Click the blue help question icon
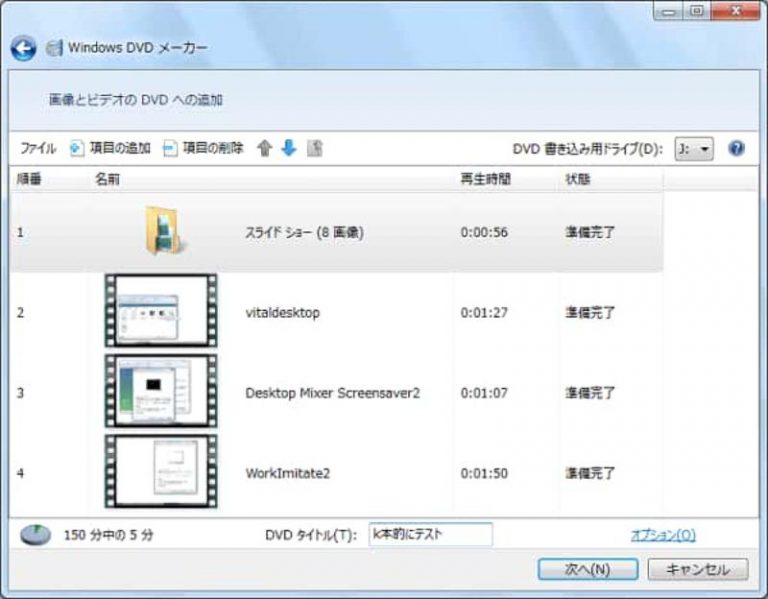Image resolution: width=768 pixels, height=599 pixels. tap(737, 148)
